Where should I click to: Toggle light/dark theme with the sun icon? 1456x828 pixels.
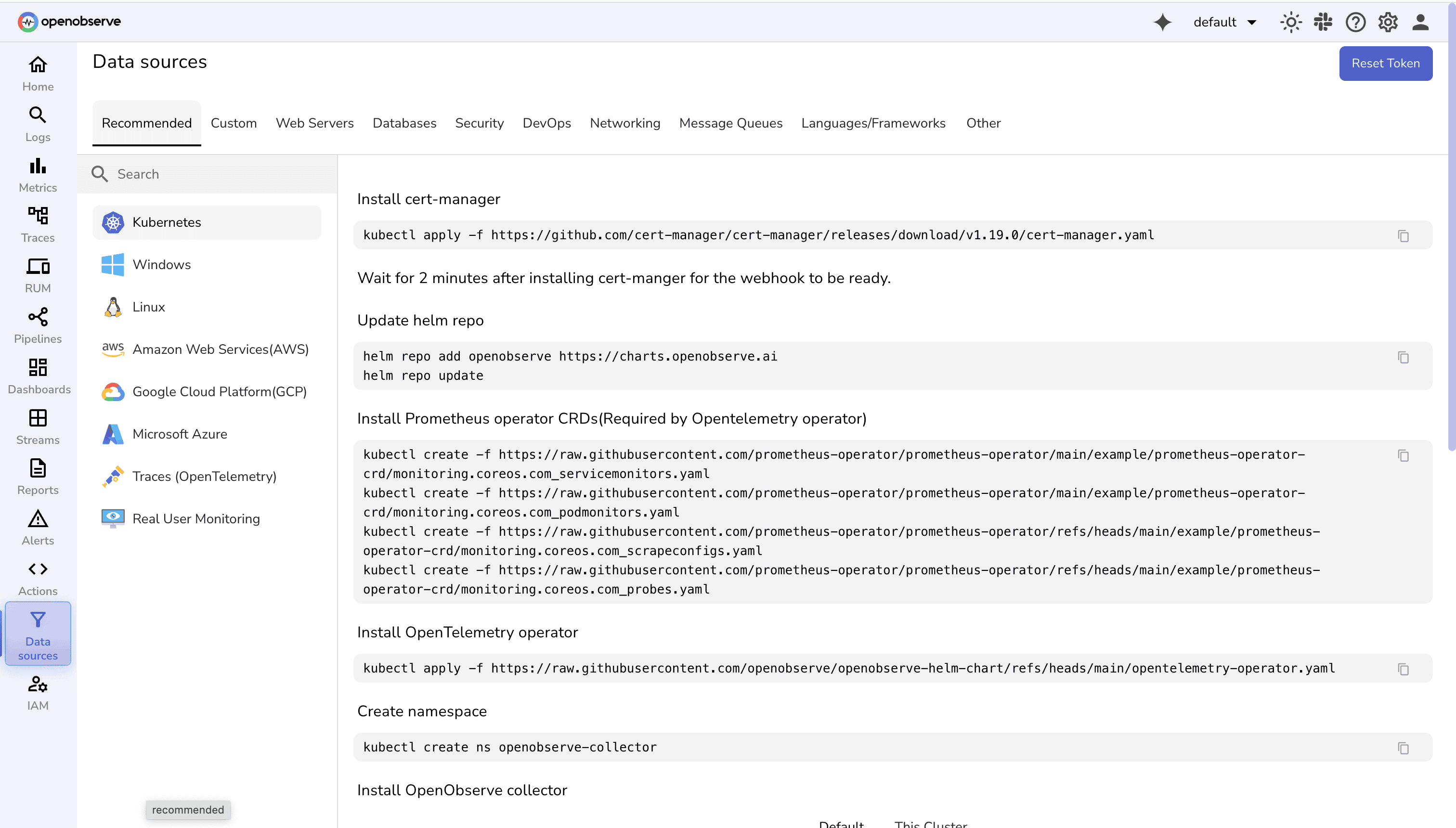pyautogui.click(x=1290, y=22)
